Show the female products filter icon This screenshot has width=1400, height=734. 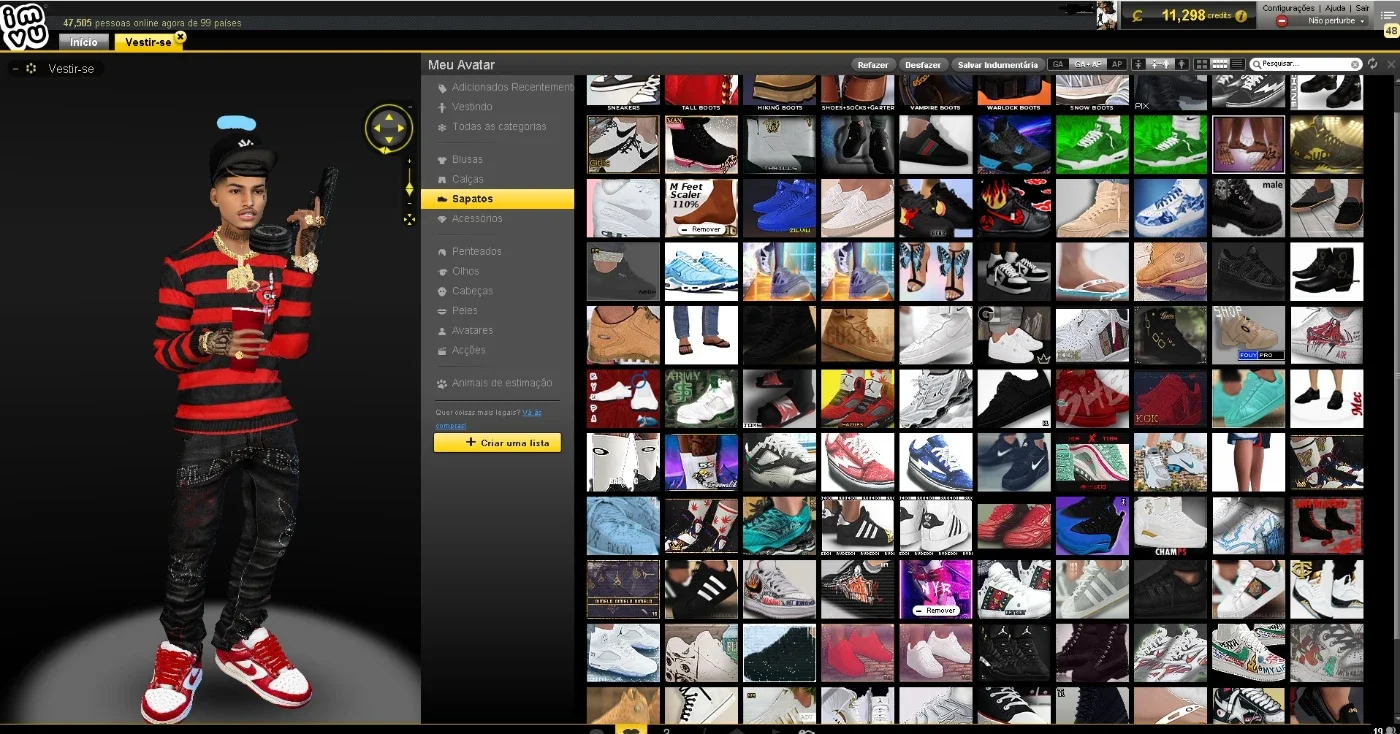(1138, 64)
